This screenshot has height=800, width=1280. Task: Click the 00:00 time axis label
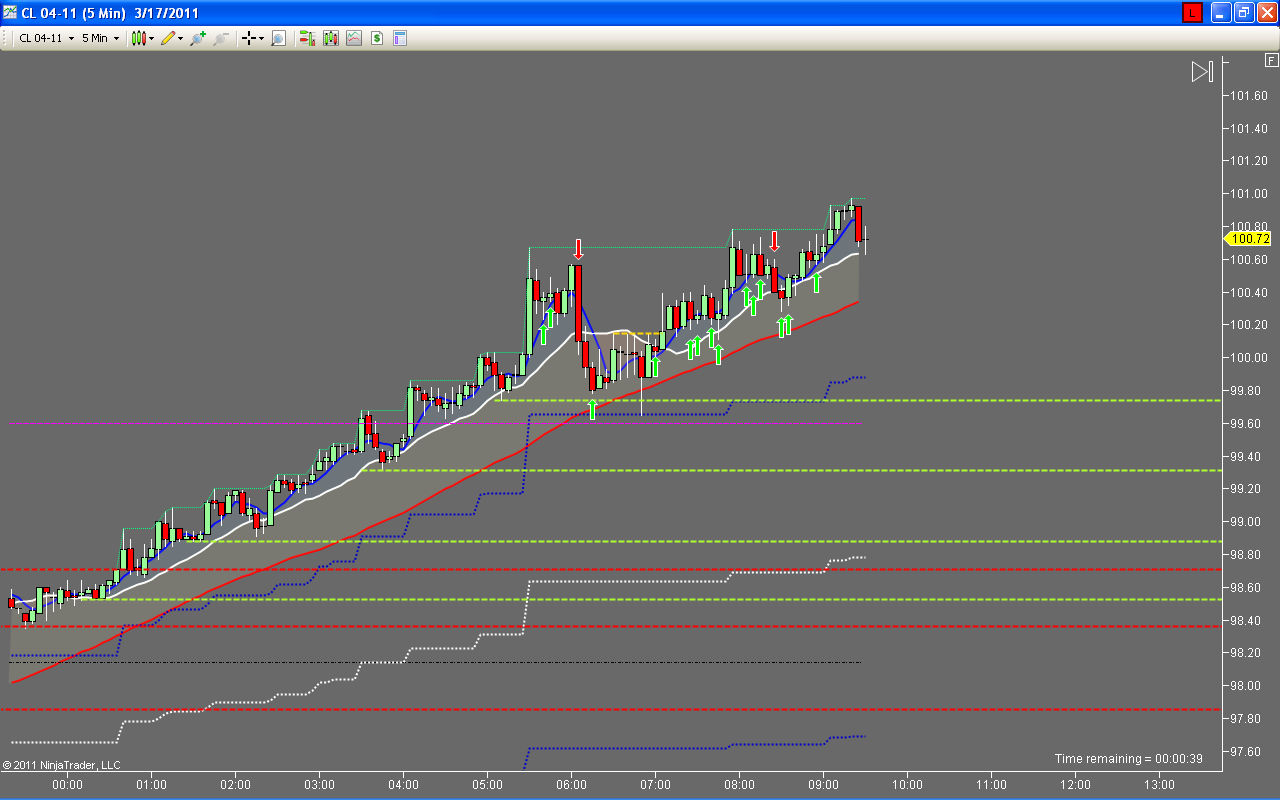click(x=67, y=785)
